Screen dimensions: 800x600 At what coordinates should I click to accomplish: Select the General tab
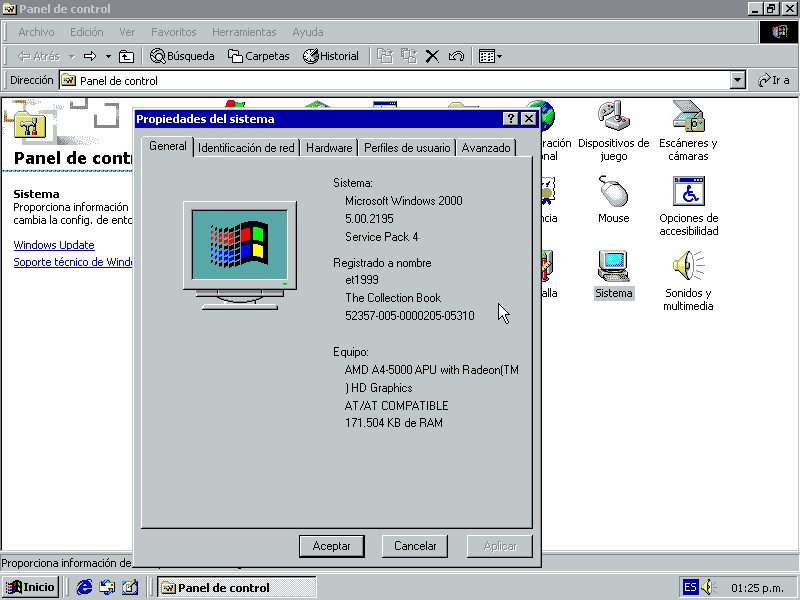click(167, 146)
